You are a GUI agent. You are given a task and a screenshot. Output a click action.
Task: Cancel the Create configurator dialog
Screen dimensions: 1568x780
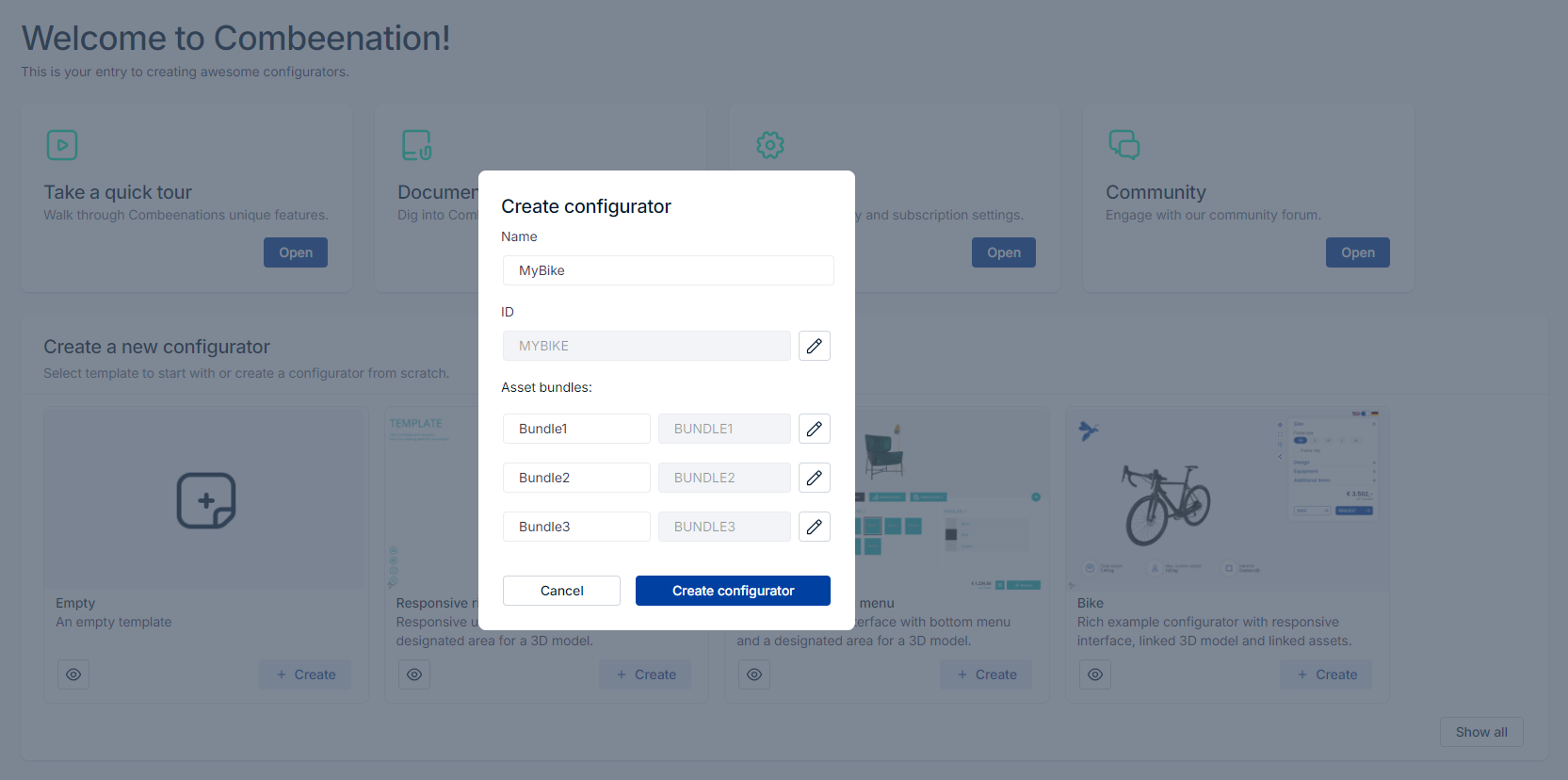(x=561, y=591)
